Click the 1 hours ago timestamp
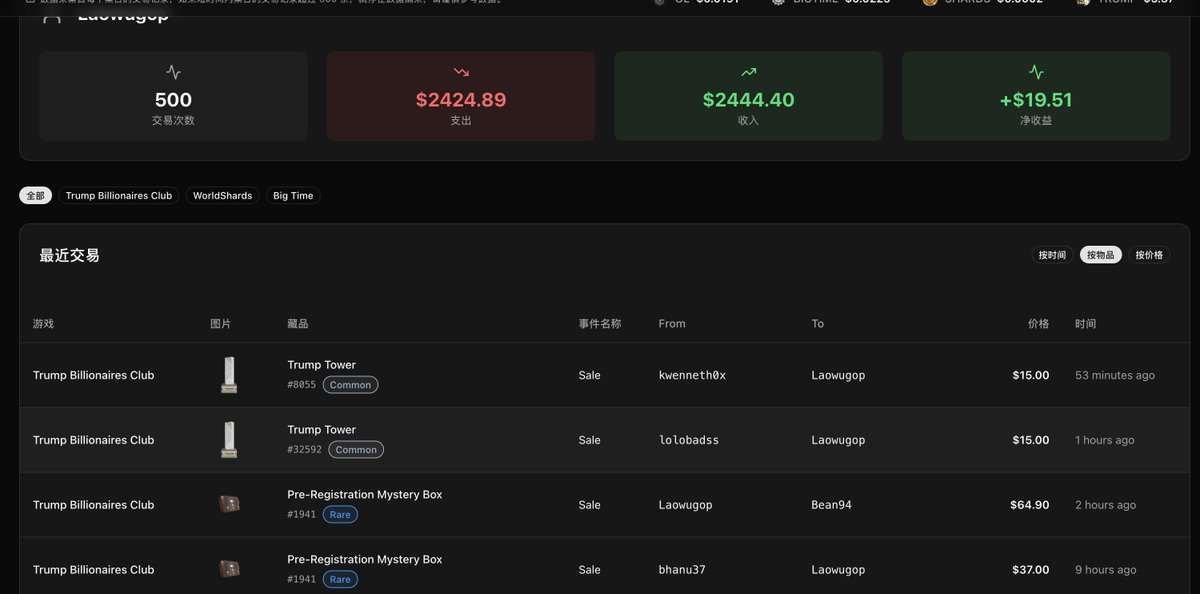Screen dimensions: 1200x594 coord(1104,440)
